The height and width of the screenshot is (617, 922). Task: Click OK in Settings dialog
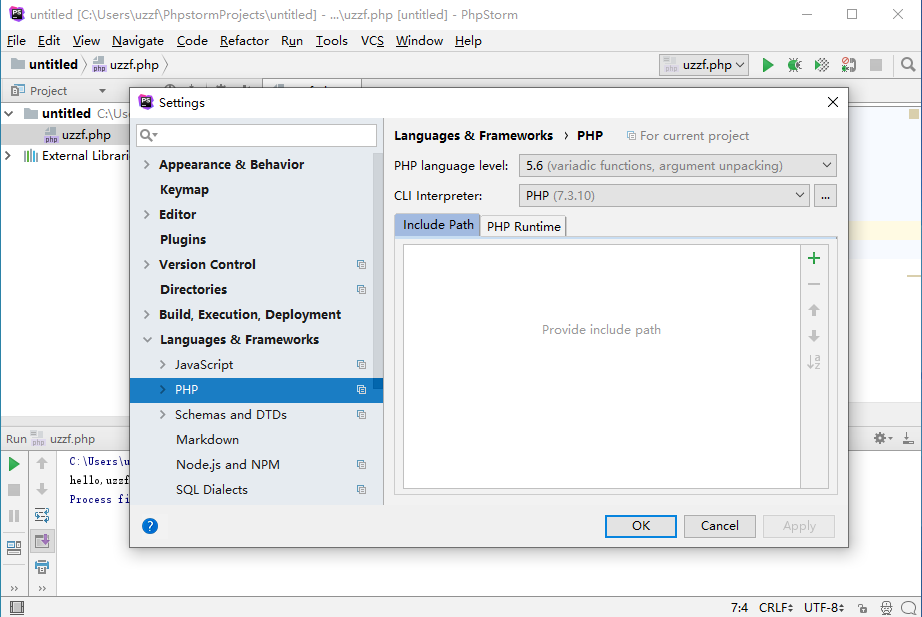641,526
